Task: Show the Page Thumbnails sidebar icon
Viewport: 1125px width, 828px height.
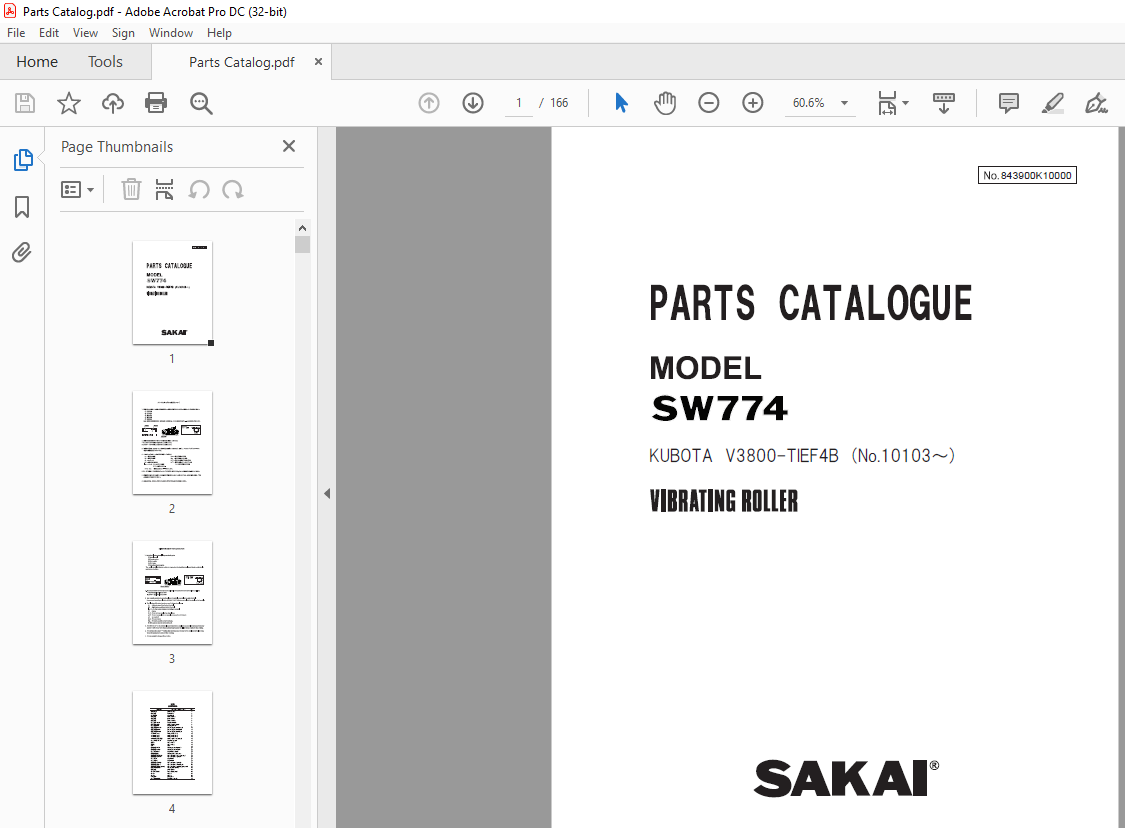Action: pos(22,160)
